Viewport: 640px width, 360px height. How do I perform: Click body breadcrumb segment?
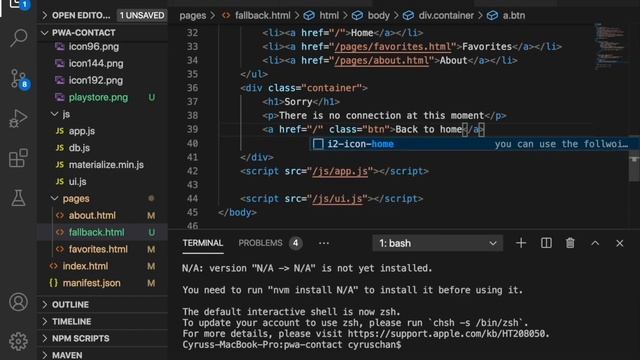[378, 16]
